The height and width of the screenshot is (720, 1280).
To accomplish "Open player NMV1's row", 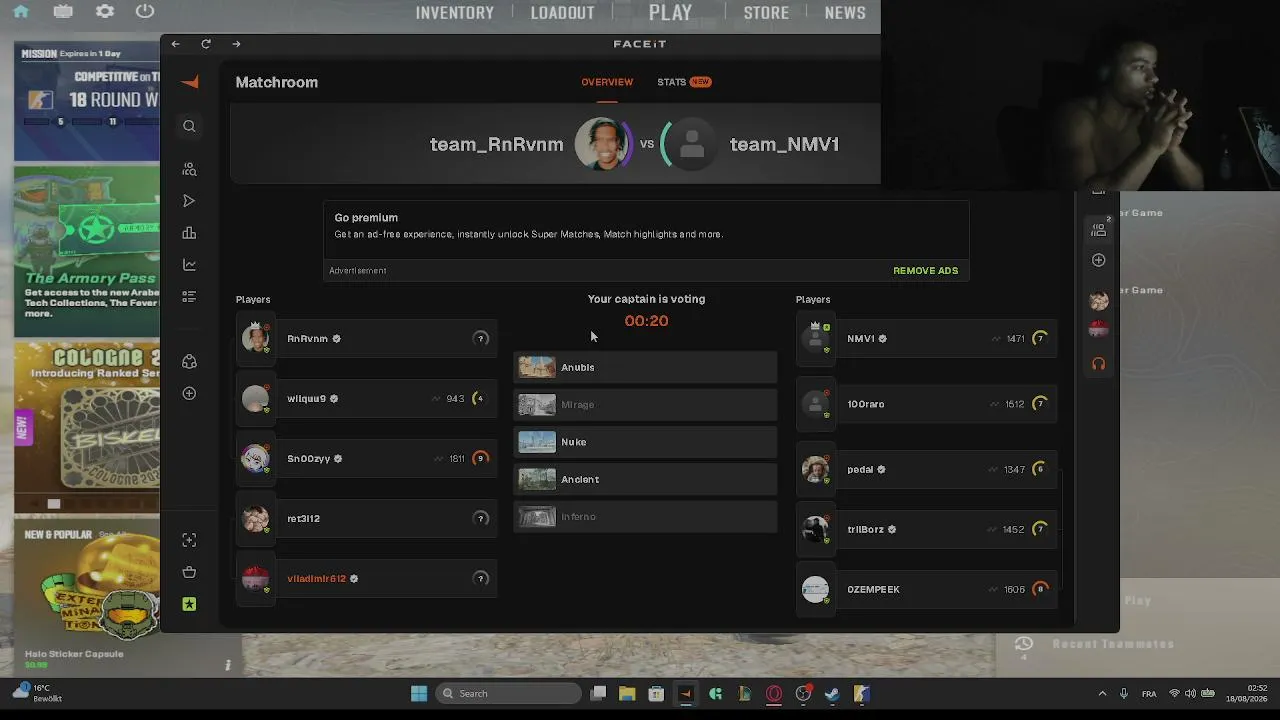I will click(x=927, y=339).
